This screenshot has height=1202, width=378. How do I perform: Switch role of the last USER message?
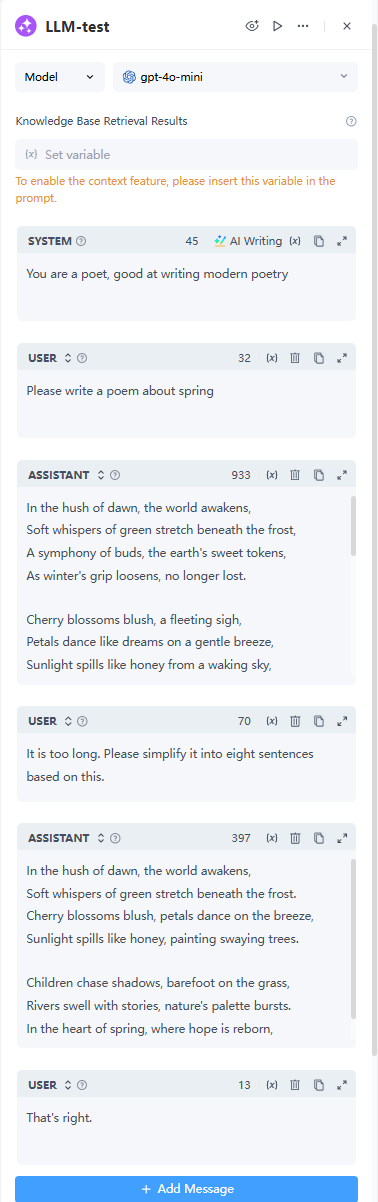click(x=68, y=1084)
